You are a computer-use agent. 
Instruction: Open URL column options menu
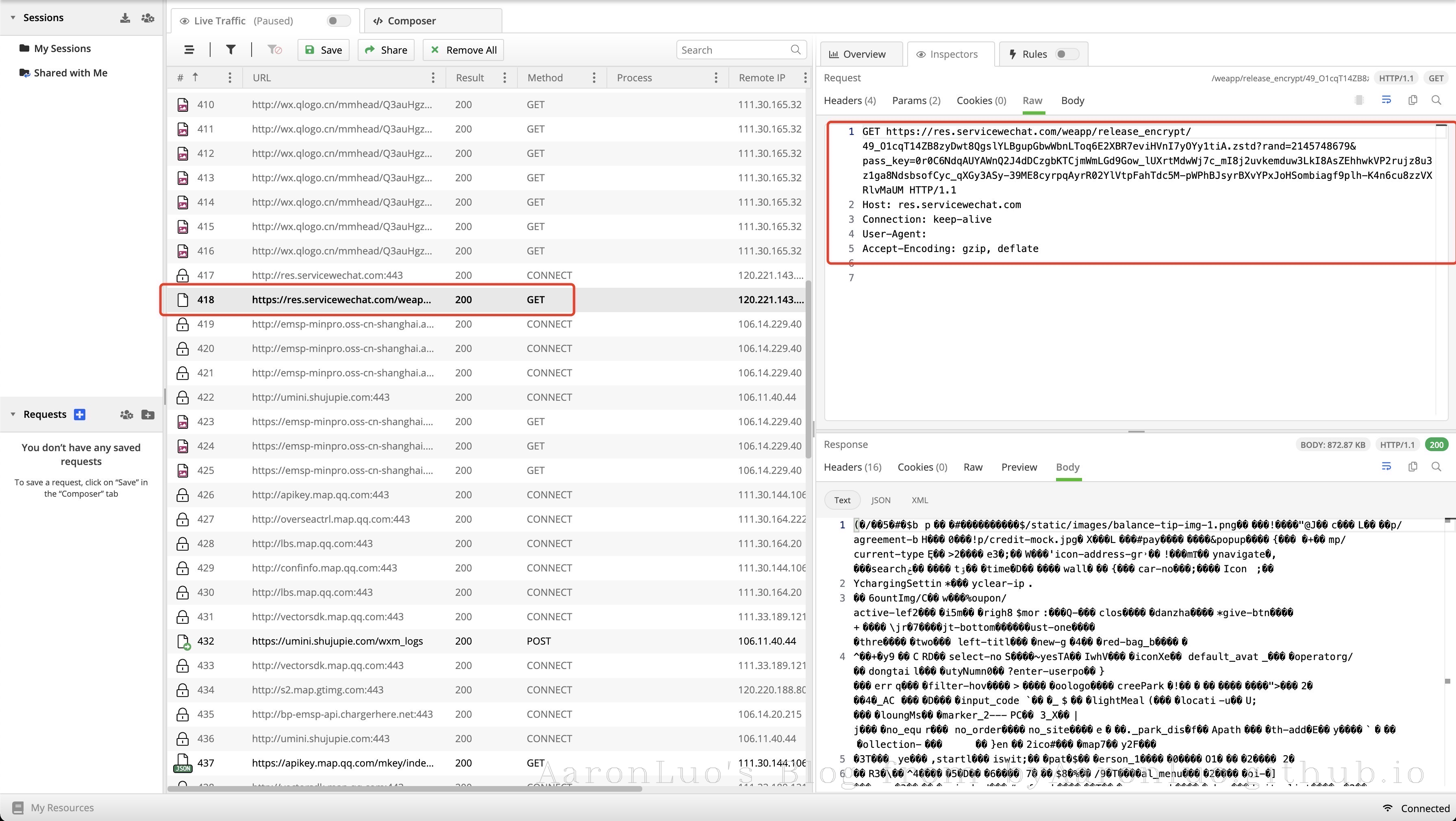coord(433,78)
